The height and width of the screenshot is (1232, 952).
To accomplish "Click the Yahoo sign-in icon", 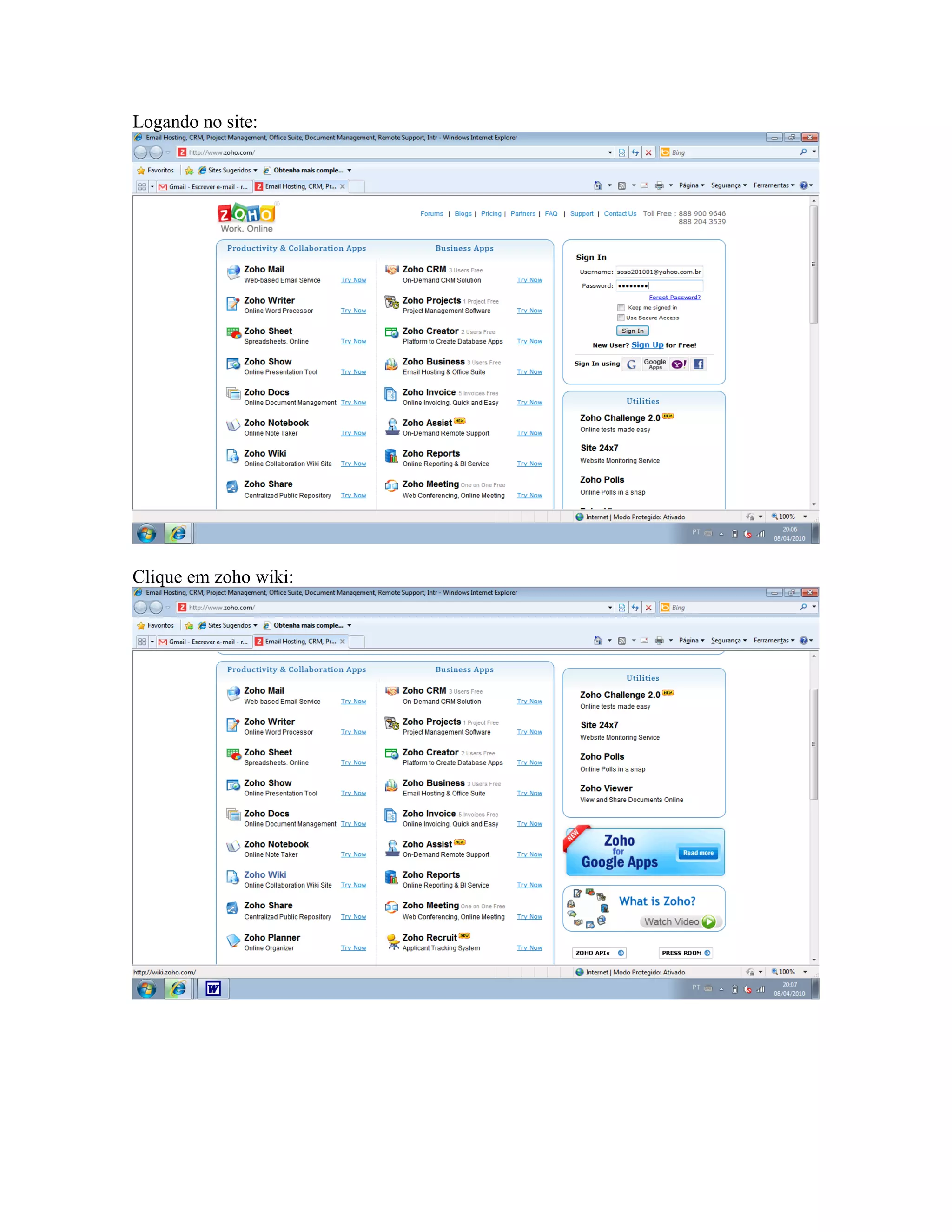I will point(679,364).
